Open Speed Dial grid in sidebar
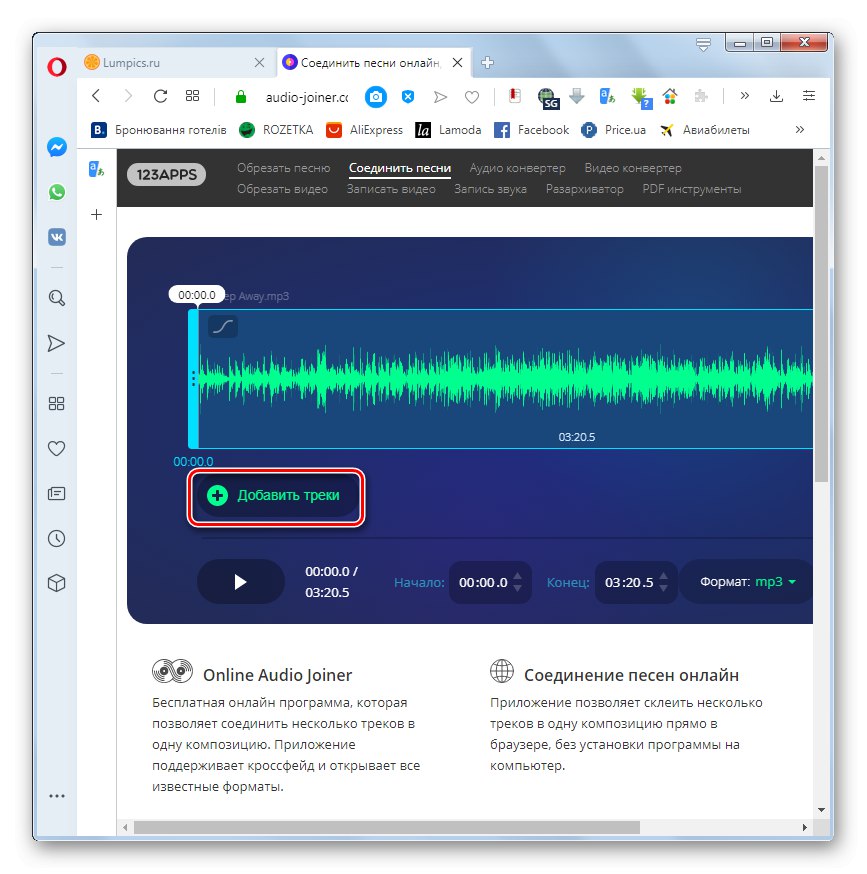Viewport: 867px width, 874px height. tap(56, 404)
